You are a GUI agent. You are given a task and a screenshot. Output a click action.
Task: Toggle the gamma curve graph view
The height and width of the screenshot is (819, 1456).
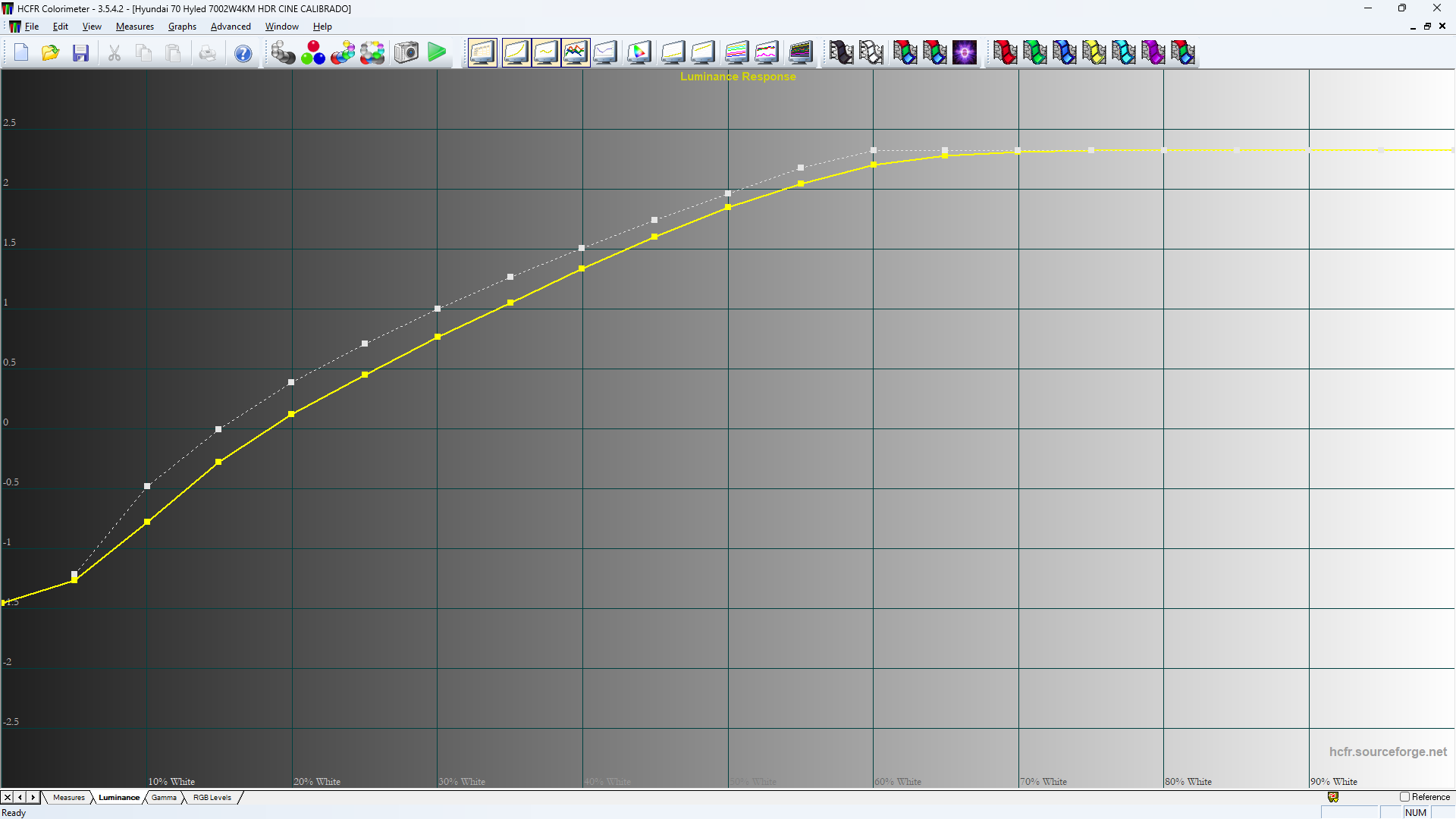click(x=546, y=52)
